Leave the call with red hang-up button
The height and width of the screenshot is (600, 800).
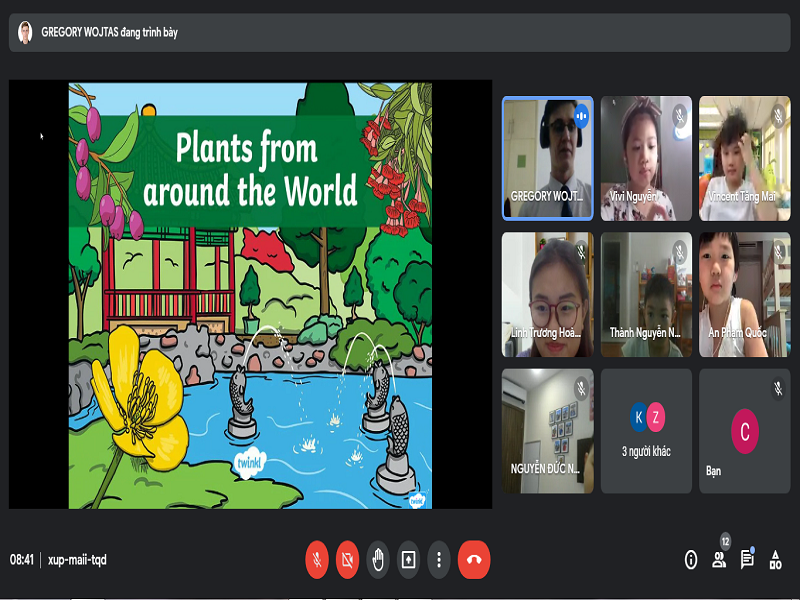pyautogui.click(x=474, y=560)
